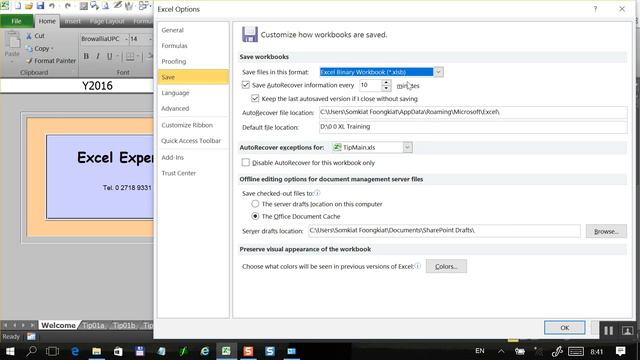
Task: Open the Store icon on the taskbar
Action: pos(118,351)
